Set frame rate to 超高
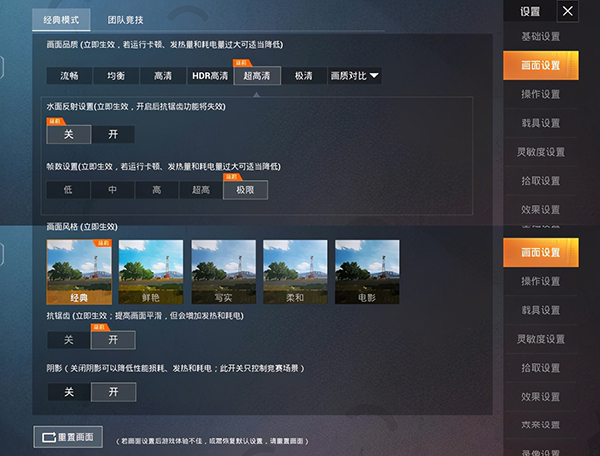 200,190
